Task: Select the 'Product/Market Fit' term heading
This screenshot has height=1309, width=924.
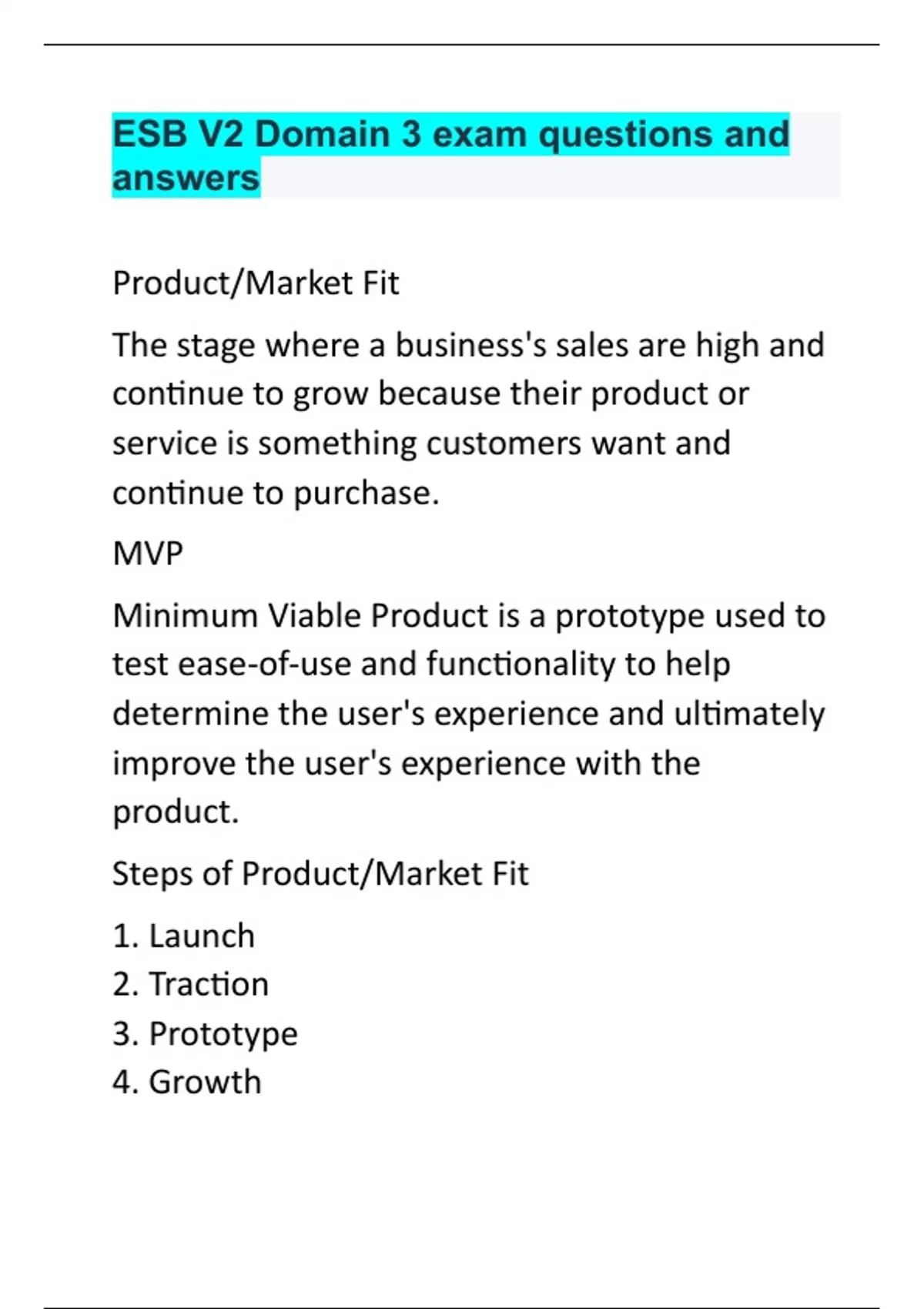Action: (x=256, y=283)
